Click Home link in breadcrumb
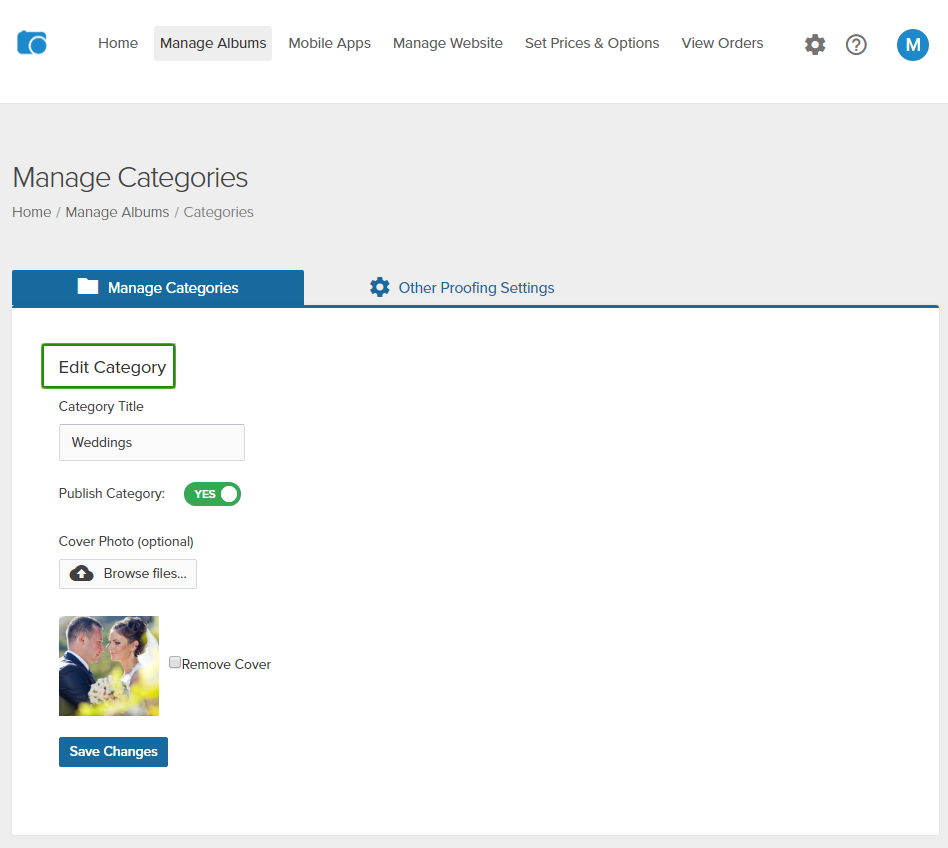This screenshot has width=948, height=848. [x=32, y=212]
